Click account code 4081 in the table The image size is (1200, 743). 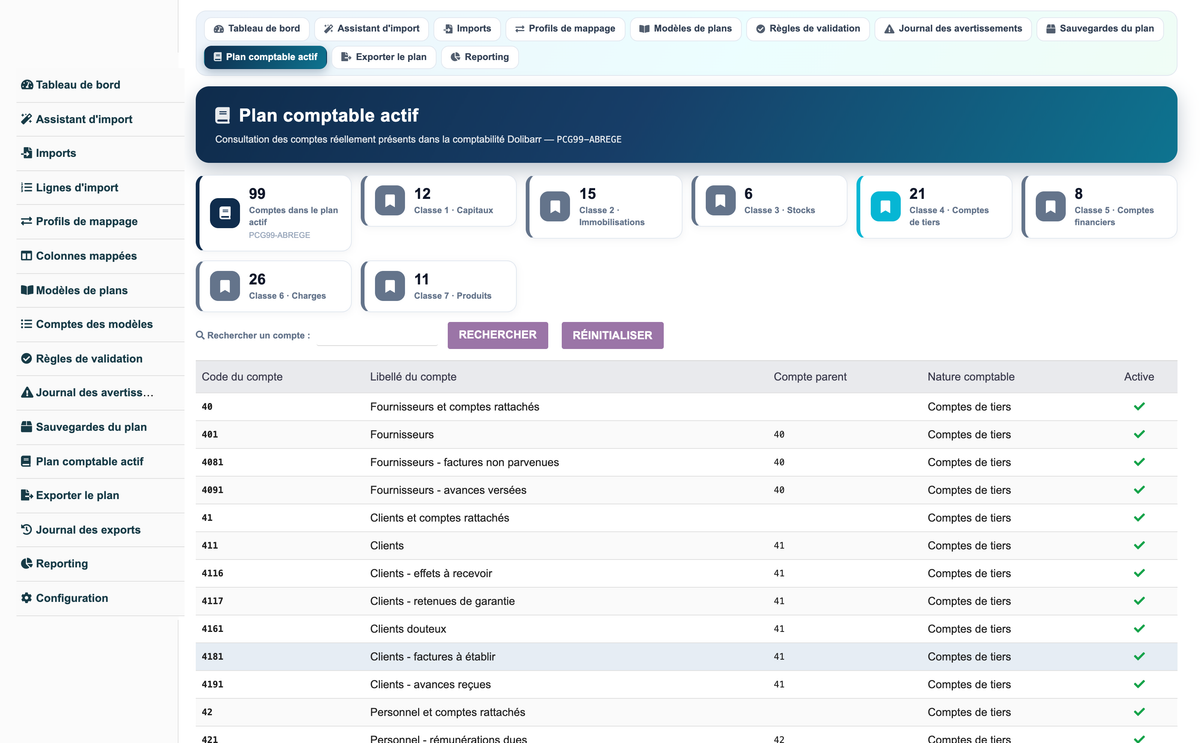pyautogui.click(x=213, y=463)
